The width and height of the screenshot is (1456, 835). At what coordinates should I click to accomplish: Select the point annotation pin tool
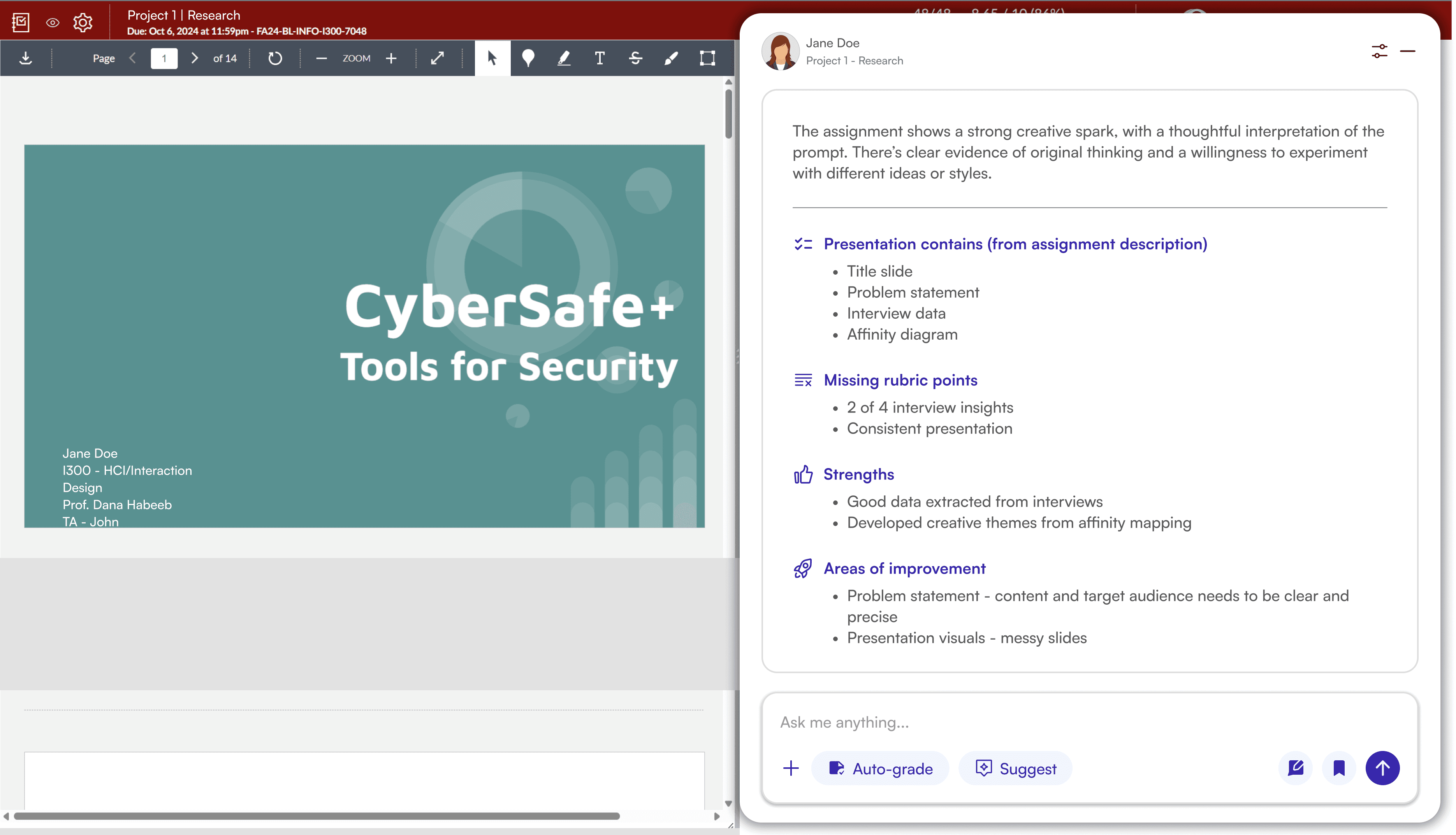pos(528,58)
